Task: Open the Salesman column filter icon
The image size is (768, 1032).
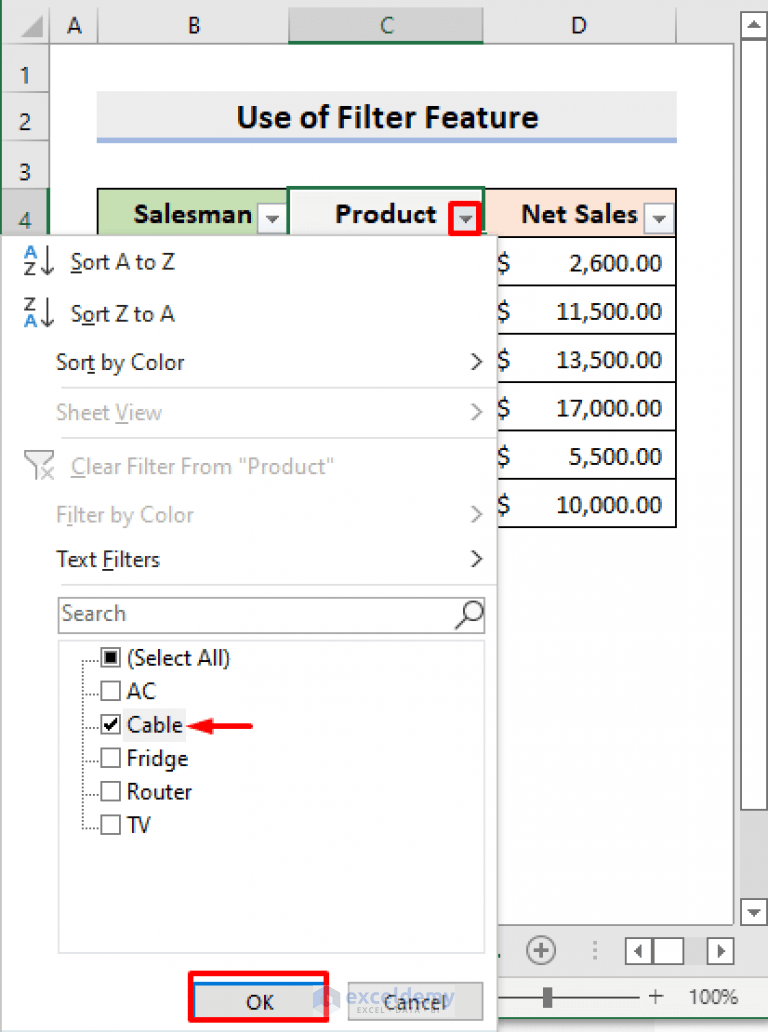Action: click(271, 217)
